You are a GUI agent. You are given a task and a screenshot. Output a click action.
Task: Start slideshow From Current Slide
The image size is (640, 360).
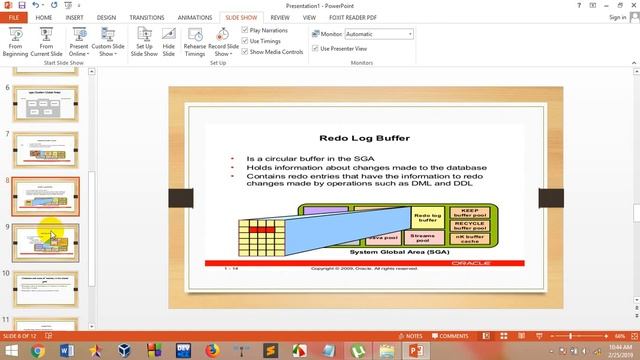[46, 42]
